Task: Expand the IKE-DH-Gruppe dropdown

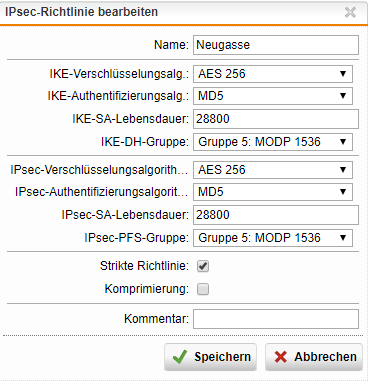Action: coord(273,142)
